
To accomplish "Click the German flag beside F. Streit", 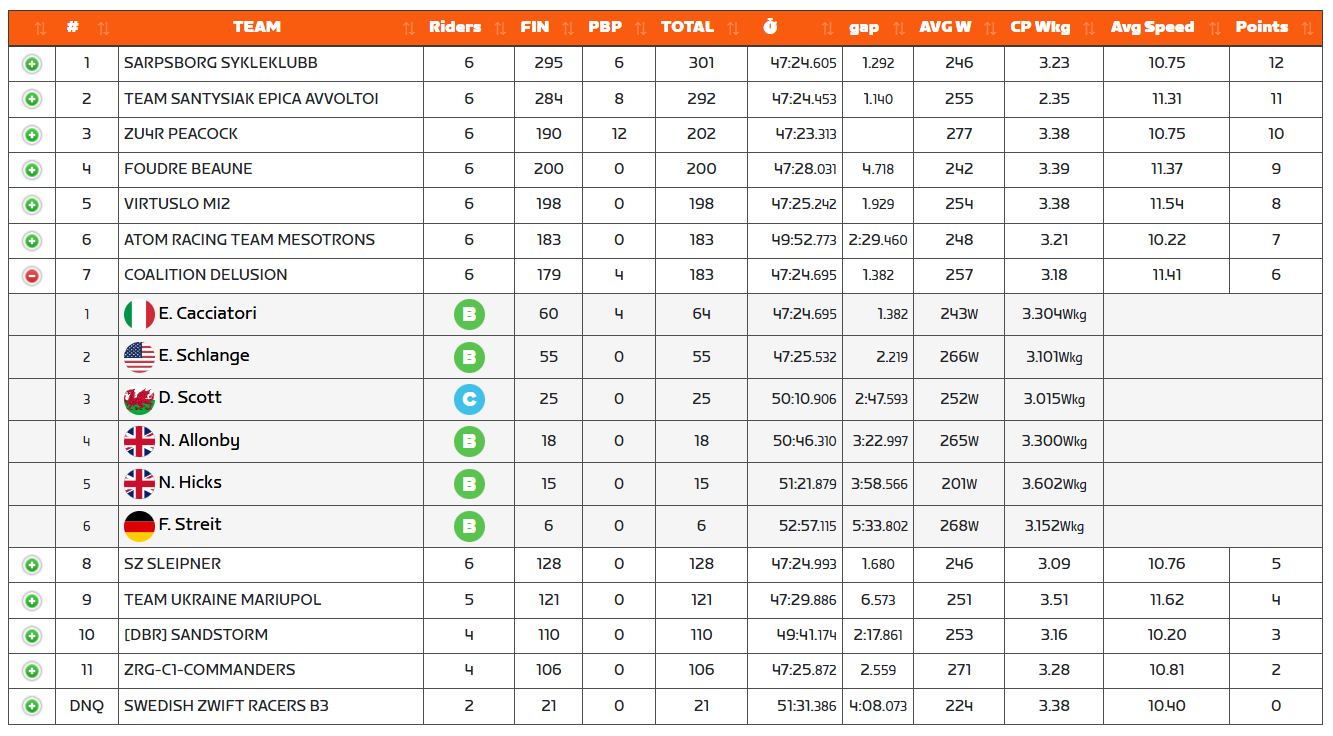I will tap(139, 525).
